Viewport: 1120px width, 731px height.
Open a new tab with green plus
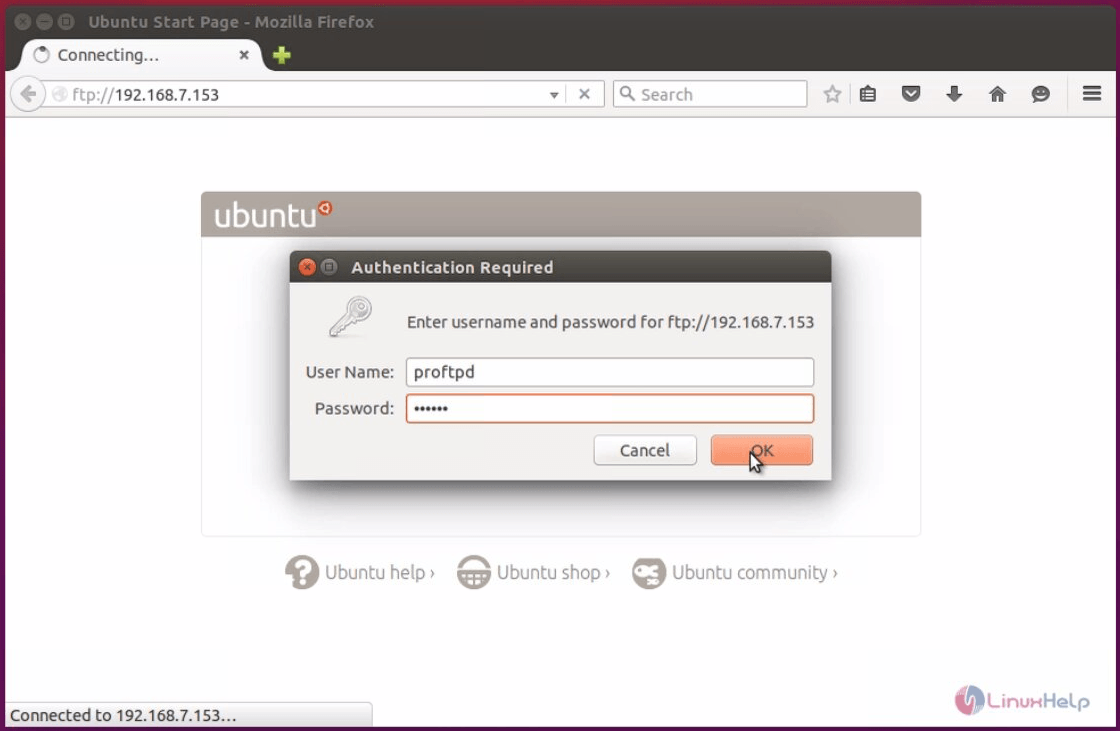[x=281, y=55]
